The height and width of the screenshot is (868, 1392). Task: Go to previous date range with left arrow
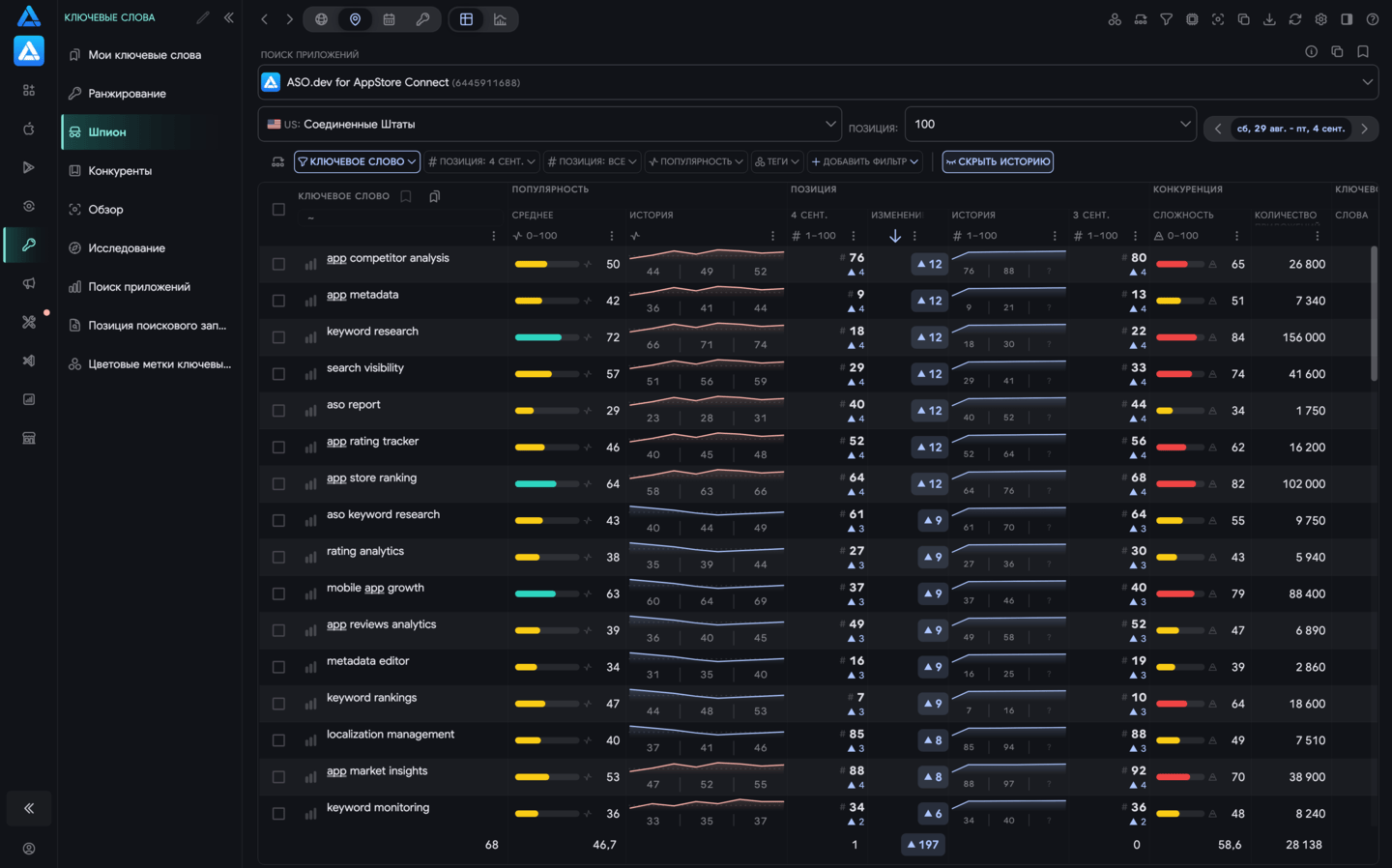pos(1218,129)
